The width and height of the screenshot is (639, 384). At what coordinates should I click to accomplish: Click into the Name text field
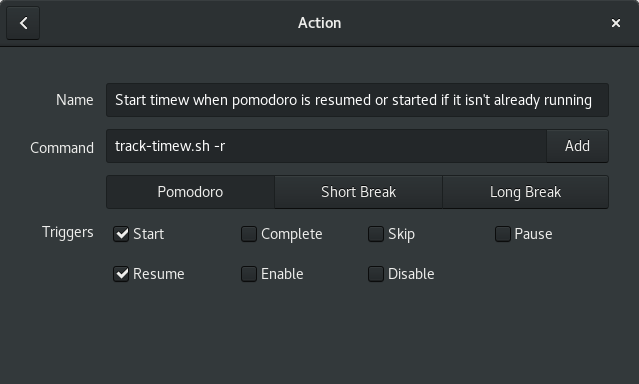coord(357,100)
